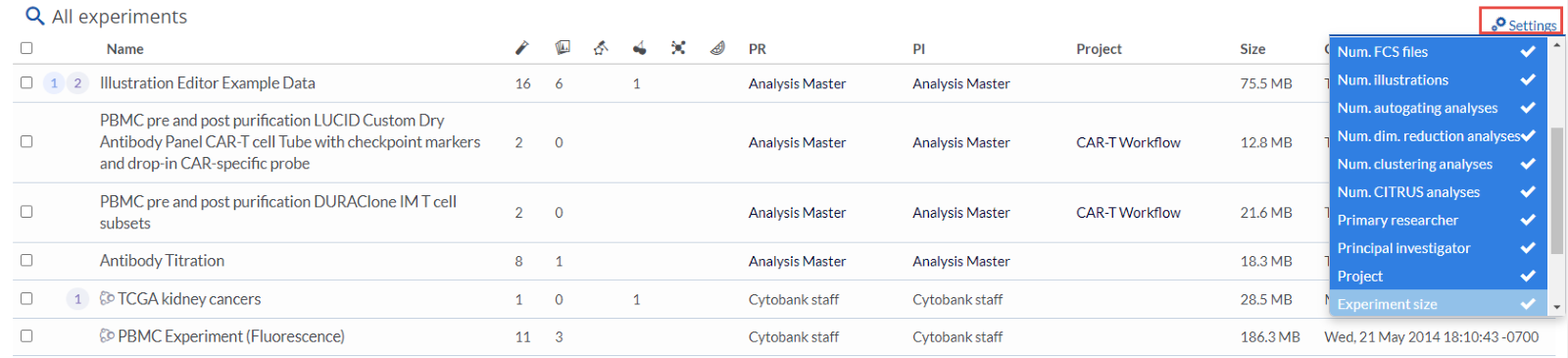Click the 75.5 MB size cell

[1266, 83]
